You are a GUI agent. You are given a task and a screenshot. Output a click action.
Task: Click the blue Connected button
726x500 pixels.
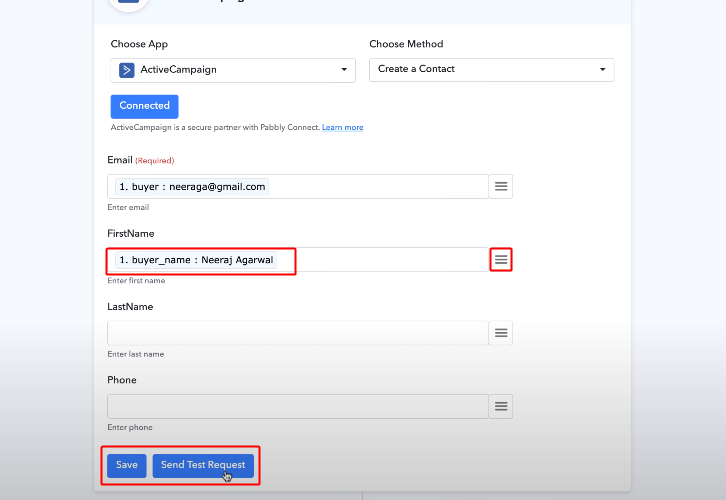pyautogui.click(x=144, y=106)
